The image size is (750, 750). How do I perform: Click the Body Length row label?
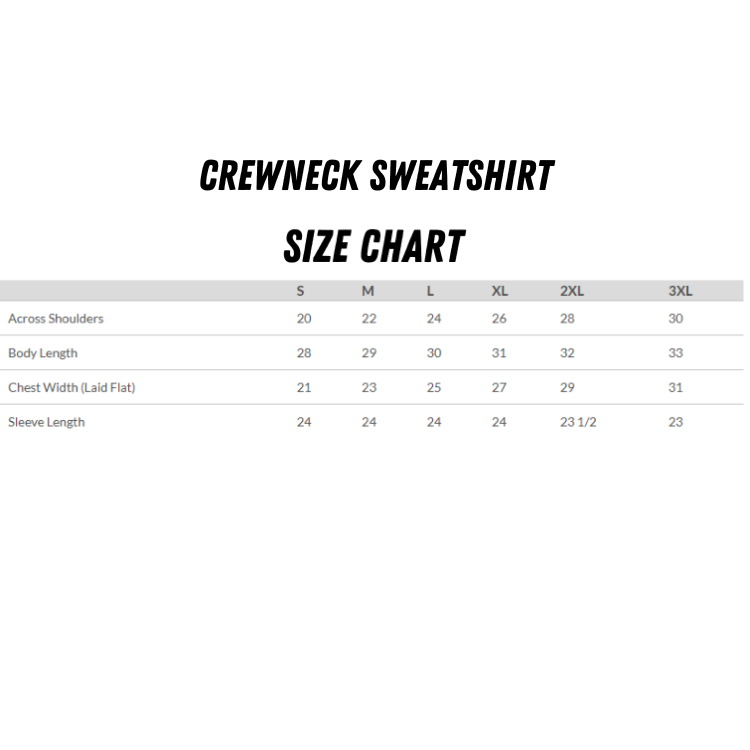tap(43, 353)
